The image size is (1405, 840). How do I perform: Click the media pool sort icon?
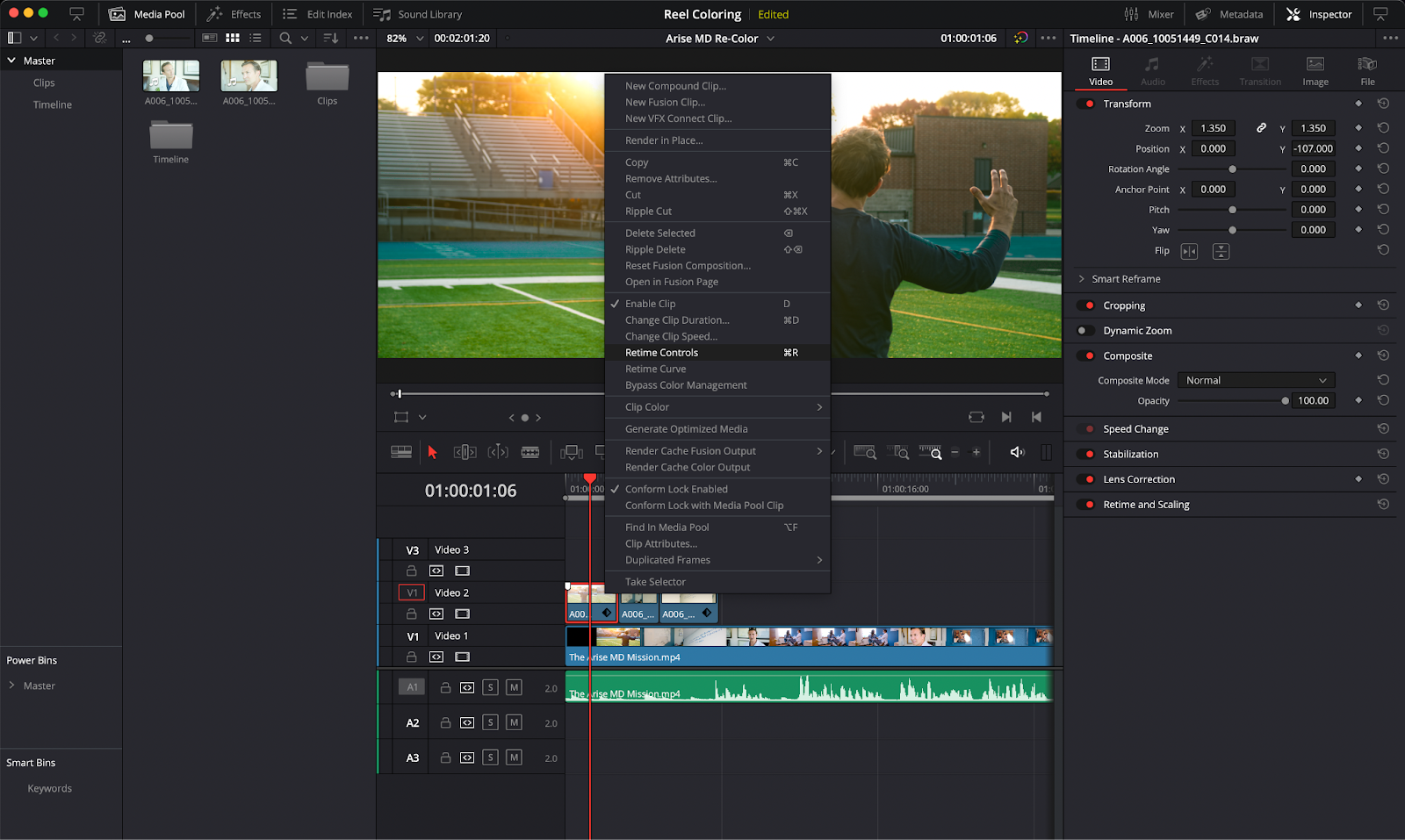pyautogui.click(x=331, y=38)
